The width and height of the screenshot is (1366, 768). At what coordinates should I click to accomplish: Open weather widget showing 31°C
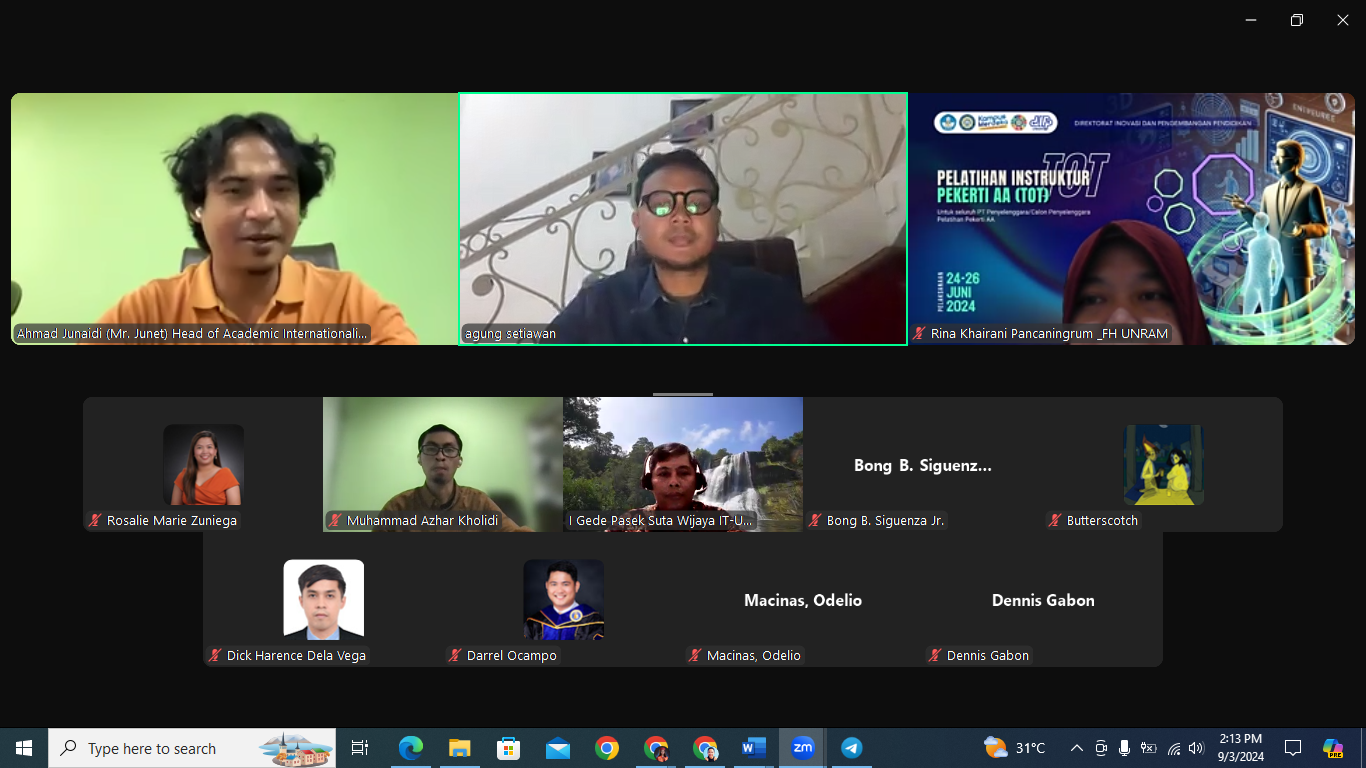[x=1015, y=748]
